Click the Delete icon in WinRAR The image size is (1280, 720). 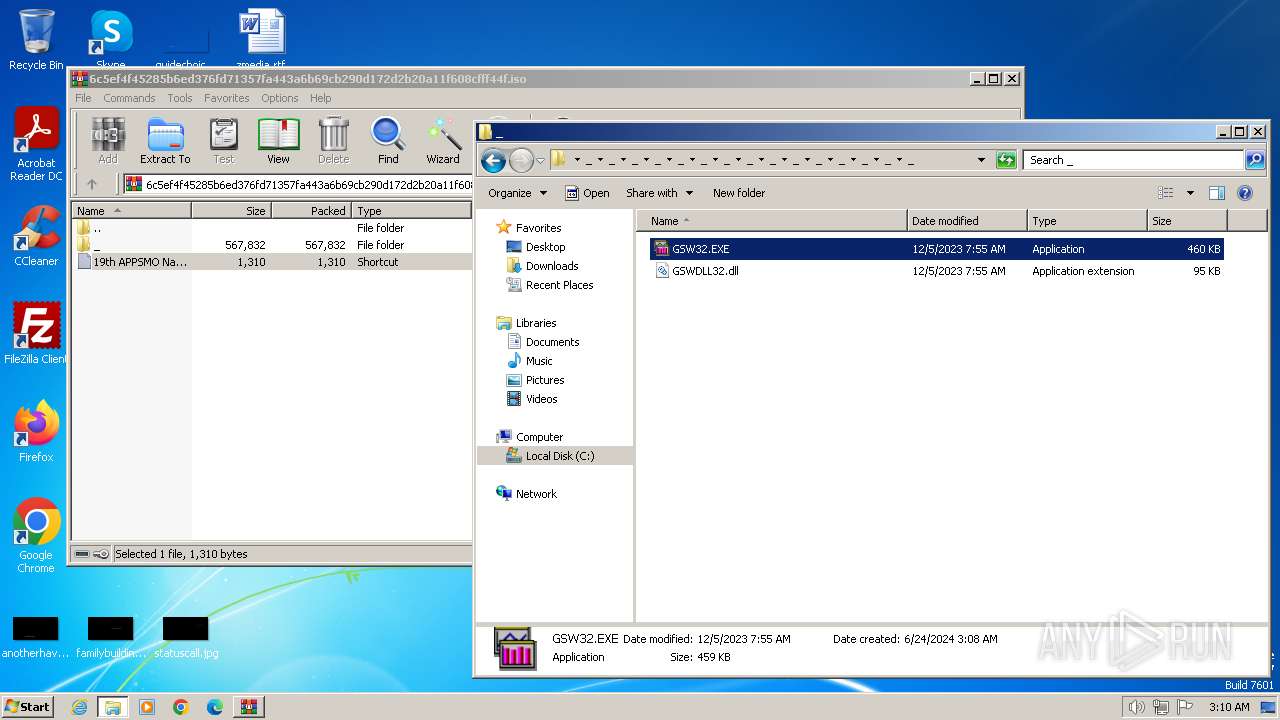point(333,140)
